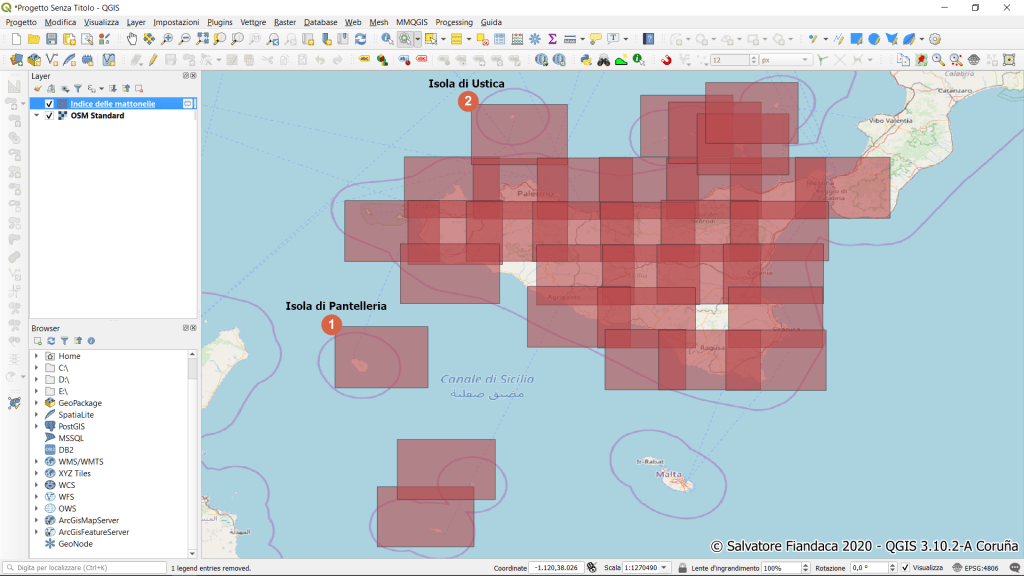Open the Vettore menu
1024x576 pixels.
(253, 22)
